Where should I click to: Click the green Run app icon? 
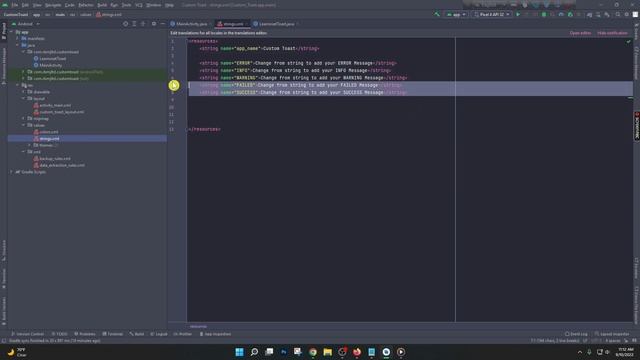click(x=518, y=14)
